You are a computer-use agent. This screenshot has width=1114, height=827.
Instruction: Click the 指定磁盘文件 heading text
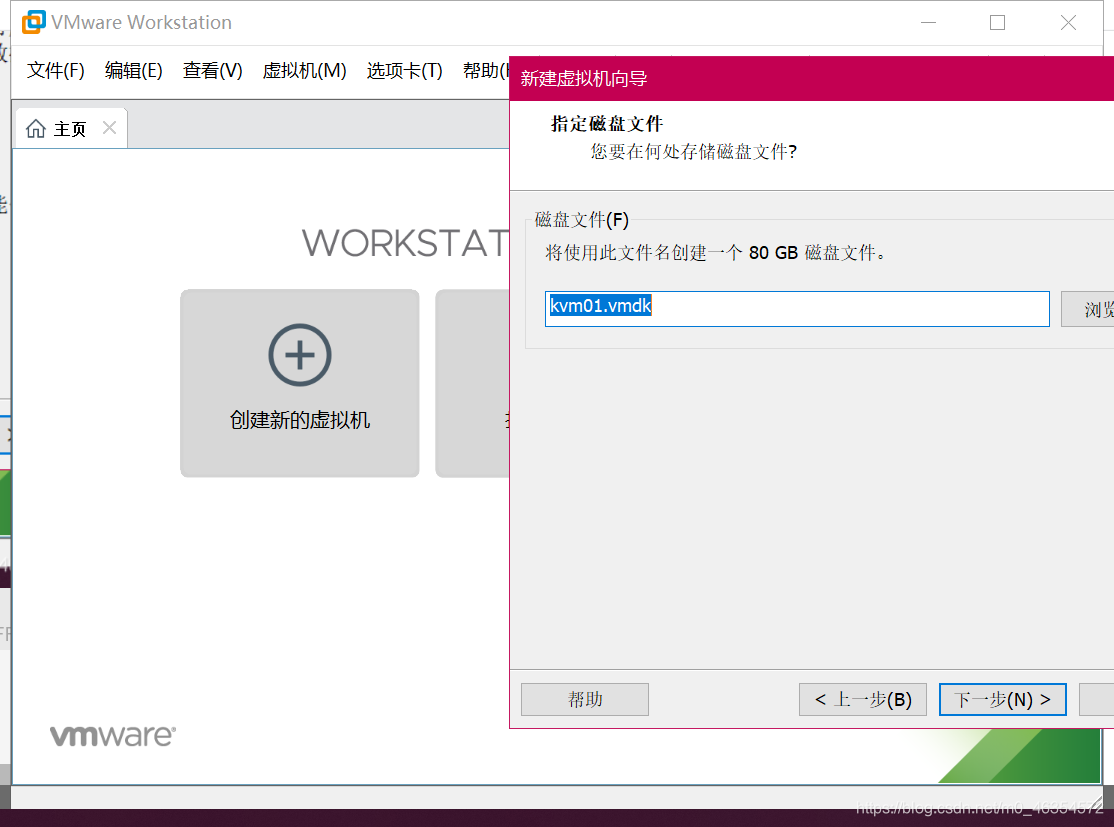click(x=607, y=124)
